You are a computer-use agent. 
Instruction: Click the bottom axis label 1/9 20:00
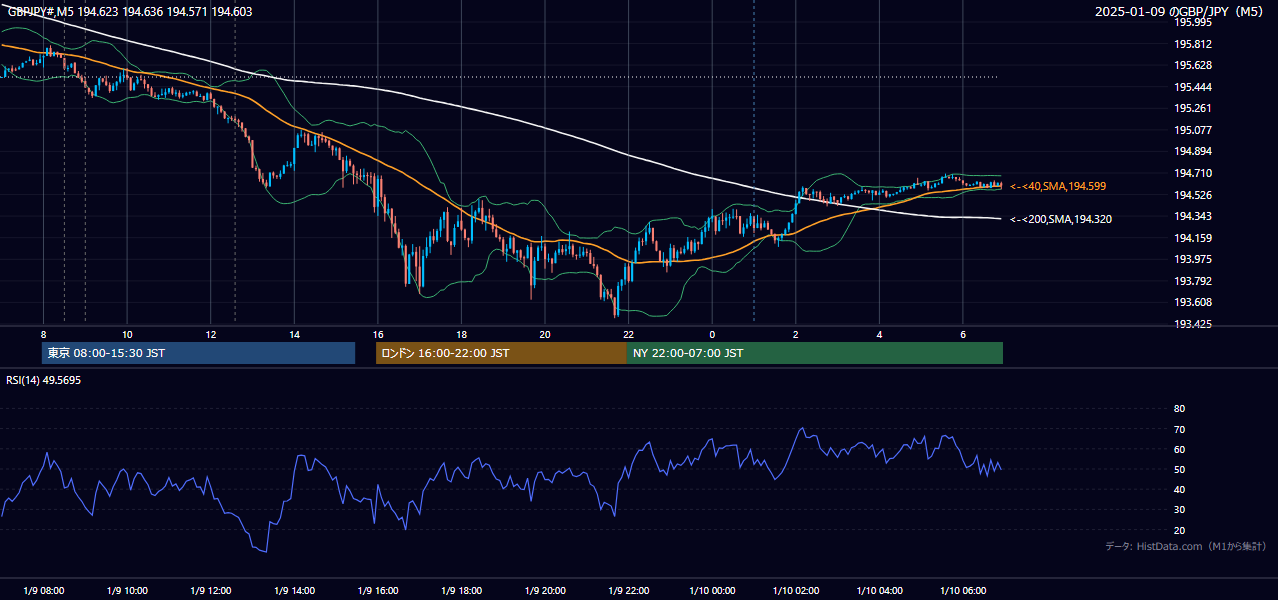[x=545, y=590]
